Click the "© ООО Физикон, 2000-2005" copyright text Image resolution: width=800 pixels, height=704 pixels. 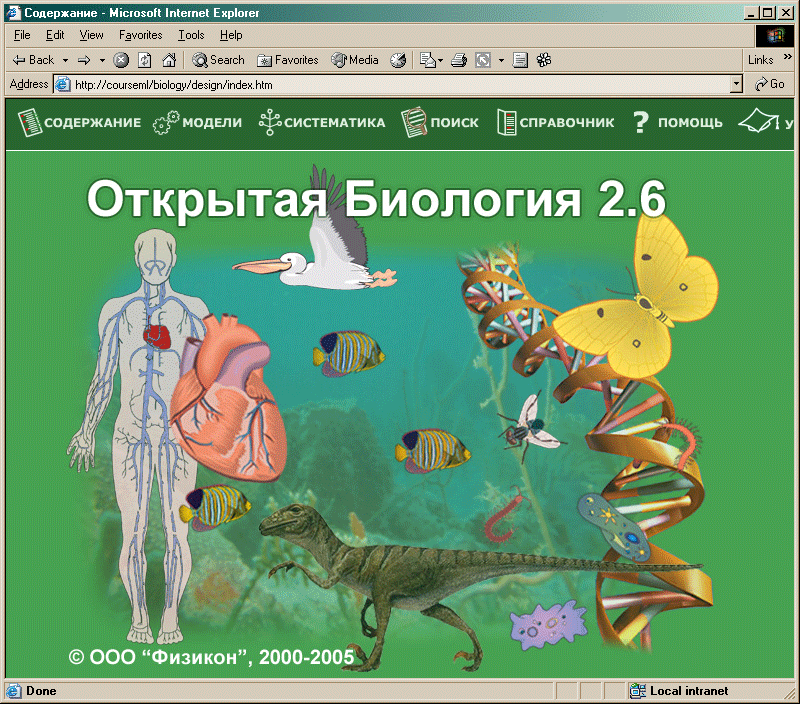pos(211,657)
